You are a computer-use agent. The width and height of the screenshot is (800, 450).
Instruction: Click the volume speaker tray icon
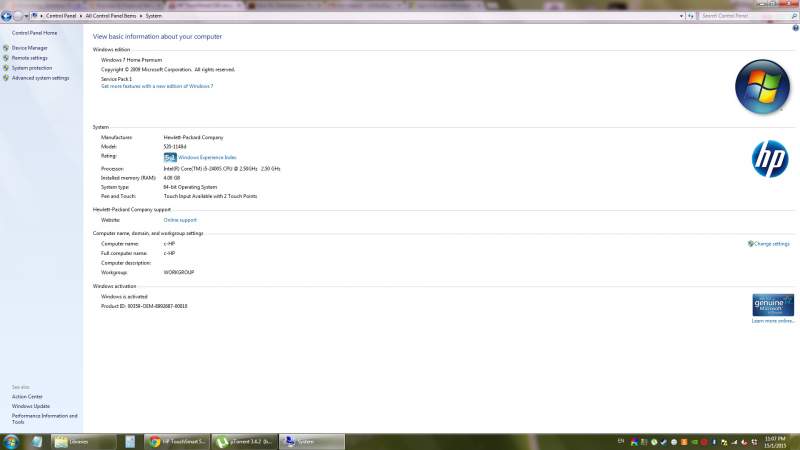pyautogui.click(x=744, y=442)
